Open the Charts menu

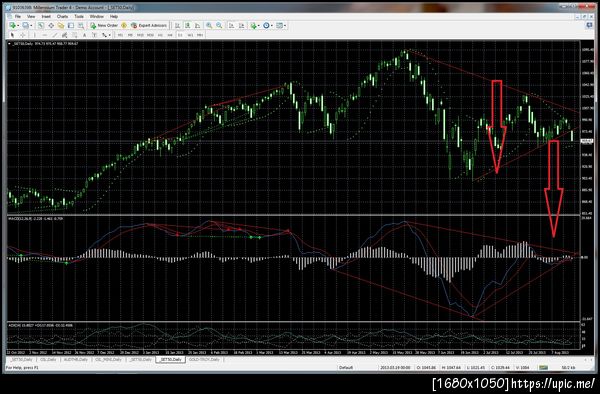point(62,16)
